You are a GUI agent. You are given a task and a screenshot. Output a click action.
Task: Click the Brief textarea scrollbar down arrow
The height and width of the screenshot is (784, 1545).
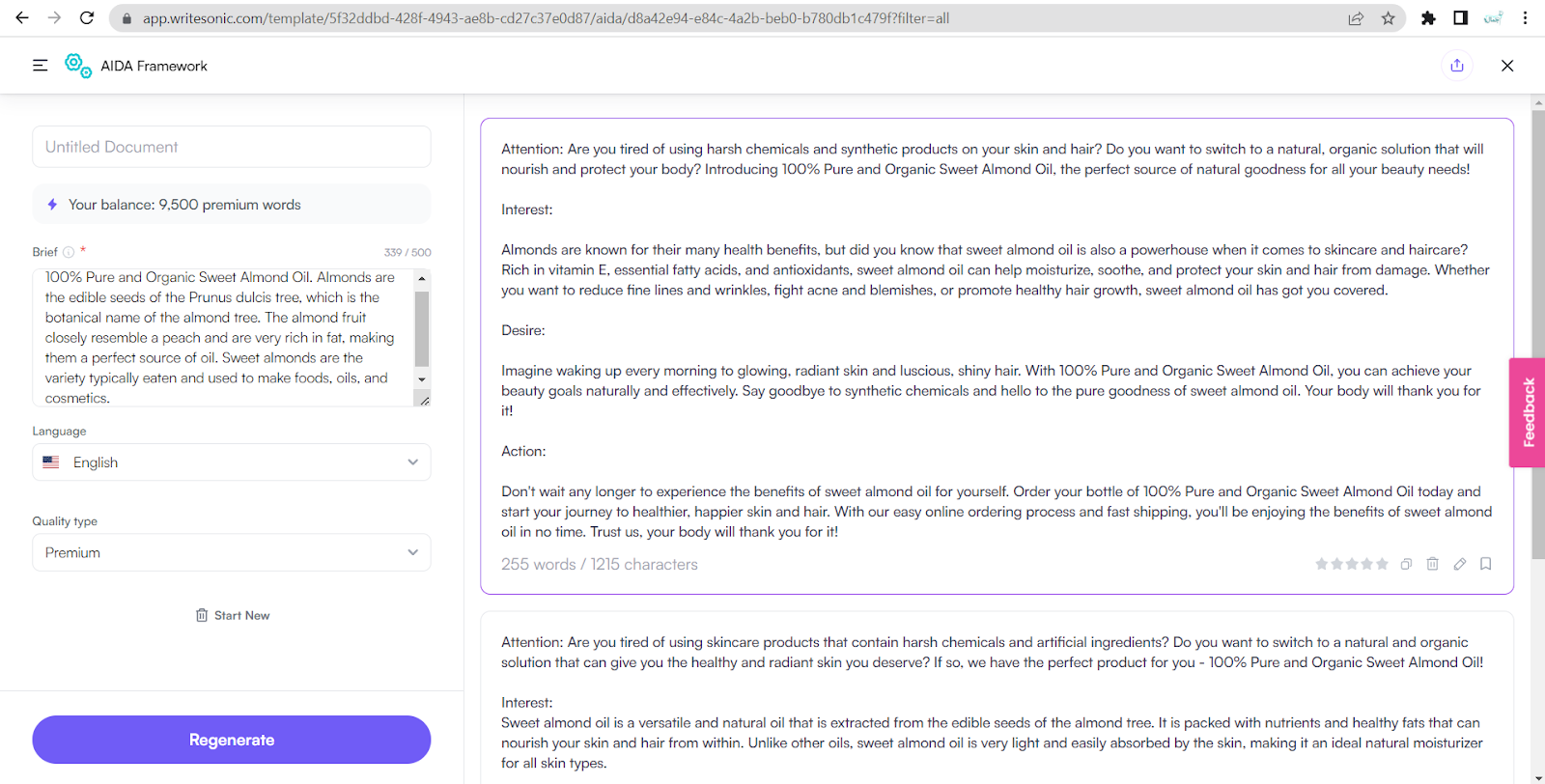tap(421, 379)
